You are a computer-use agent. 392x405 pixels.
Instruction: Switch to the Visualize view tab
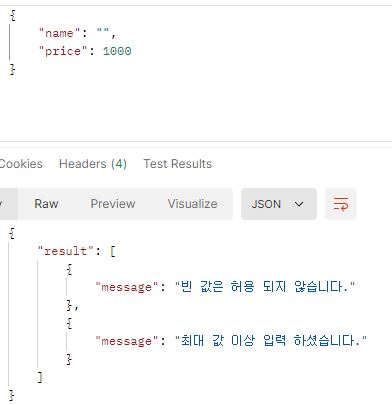click(x=193, y=204)
